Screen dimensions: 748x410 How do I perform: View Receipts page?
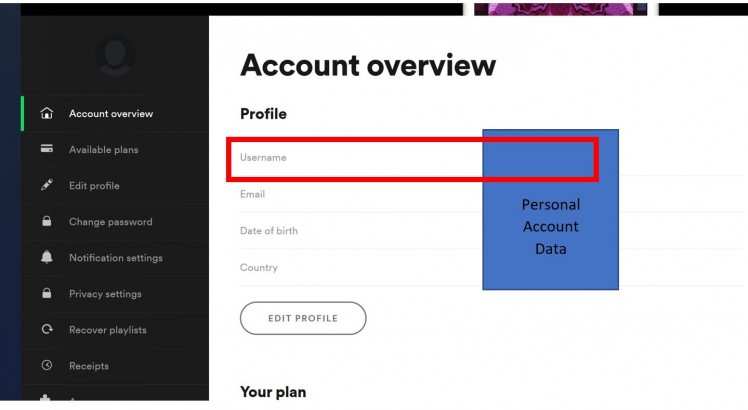coord(89,365)
